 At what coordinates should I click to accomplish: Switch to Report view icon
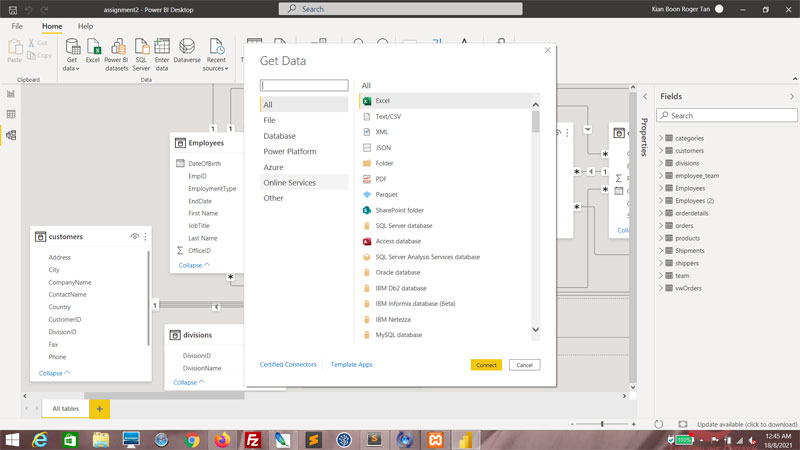coord(11,94)
